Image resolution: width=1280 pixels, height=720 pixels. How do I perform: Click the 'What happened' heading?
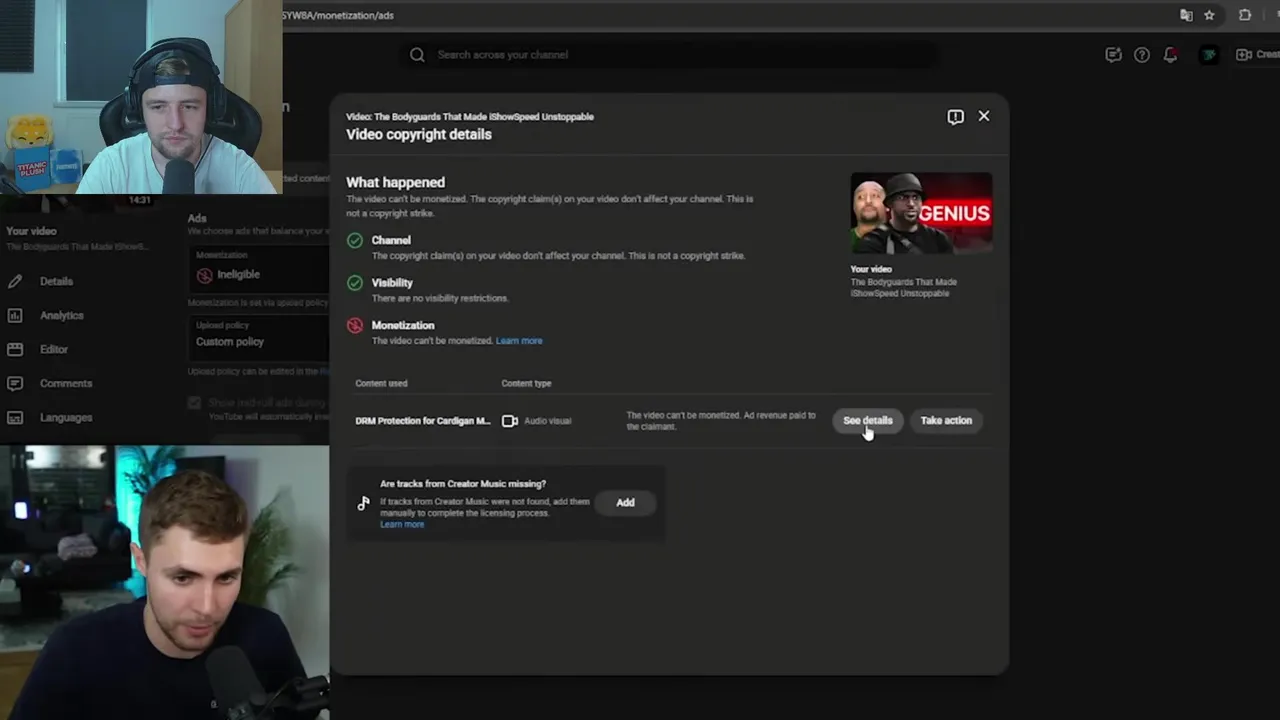click(x=395, y=183)
